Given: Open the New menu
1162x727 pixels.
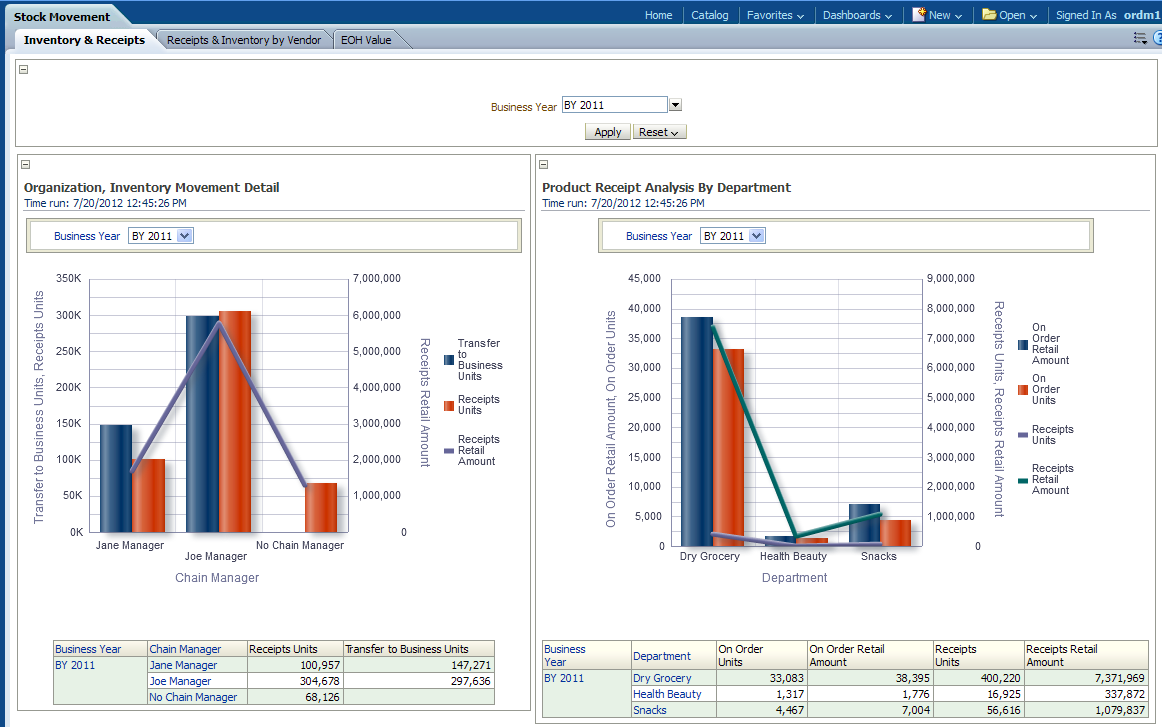Looking at the screenshot, I should click(937, 15).
